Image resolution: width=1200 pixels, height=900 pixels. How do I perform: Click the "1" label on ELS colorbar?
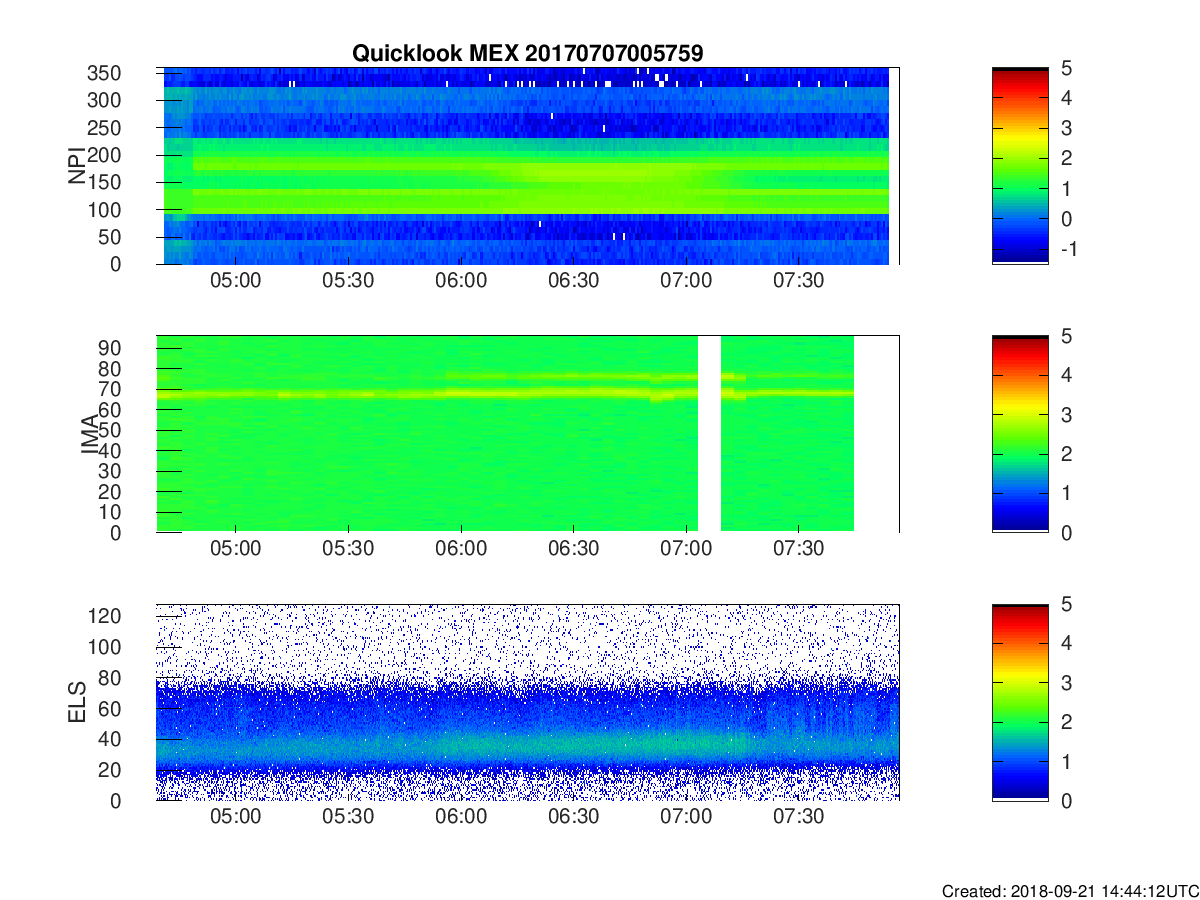(1065, 762)
